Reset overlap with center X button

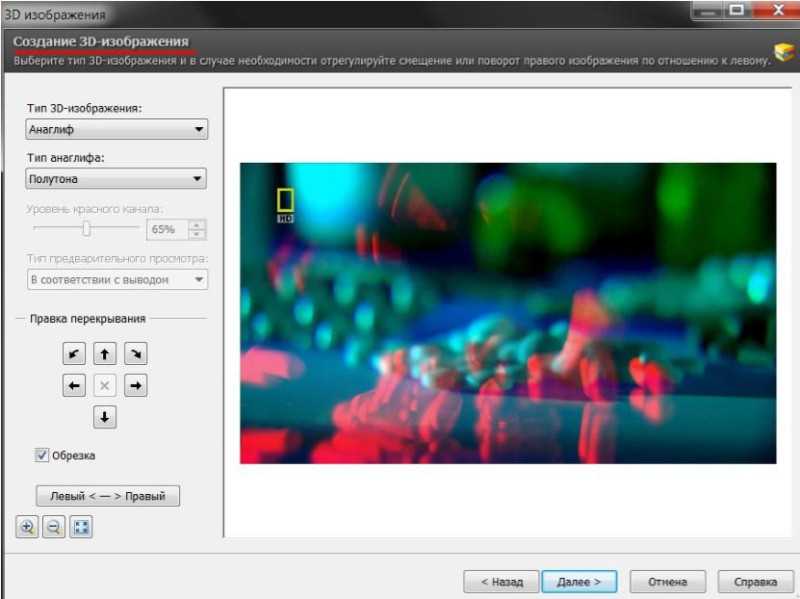[x=105, y=385]
